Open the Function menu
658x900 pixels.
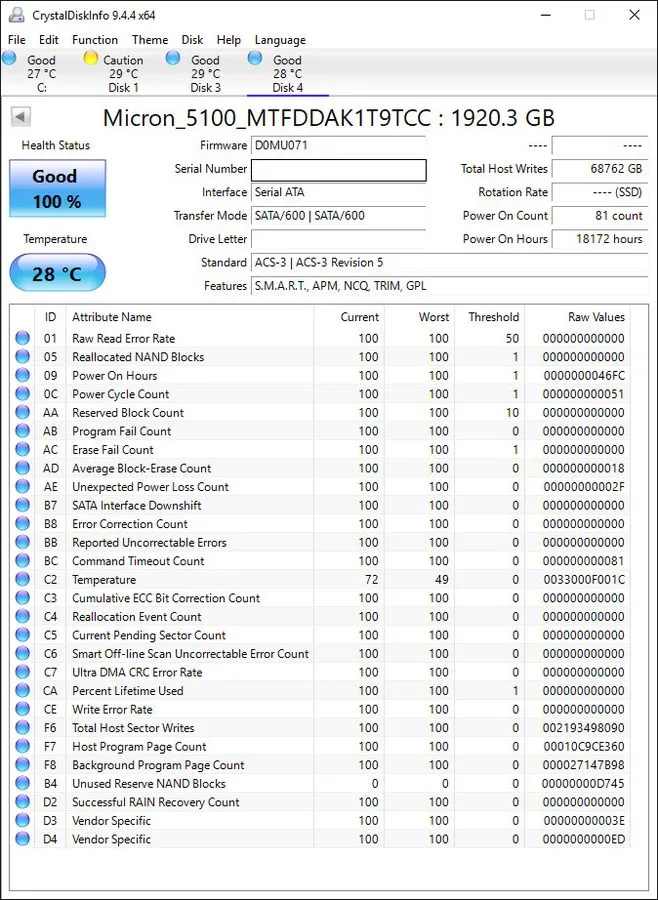pos(95,40)
